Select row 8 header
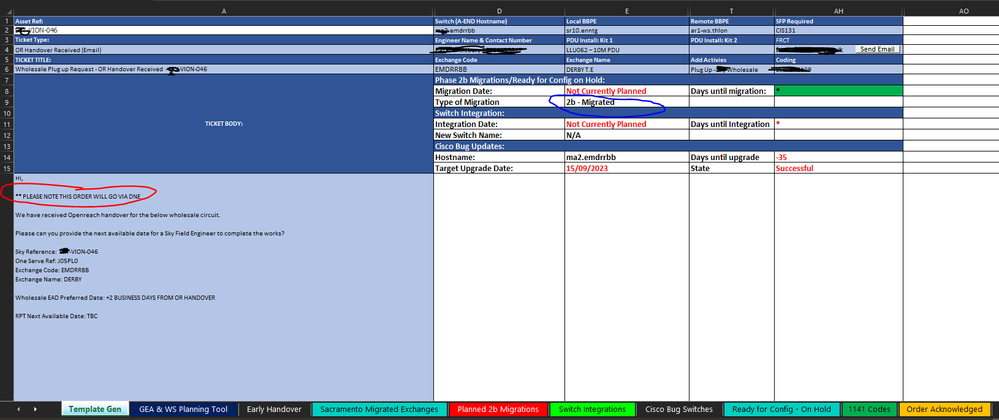999x420 pixels. pyautogui.click(x=6, y=91)
